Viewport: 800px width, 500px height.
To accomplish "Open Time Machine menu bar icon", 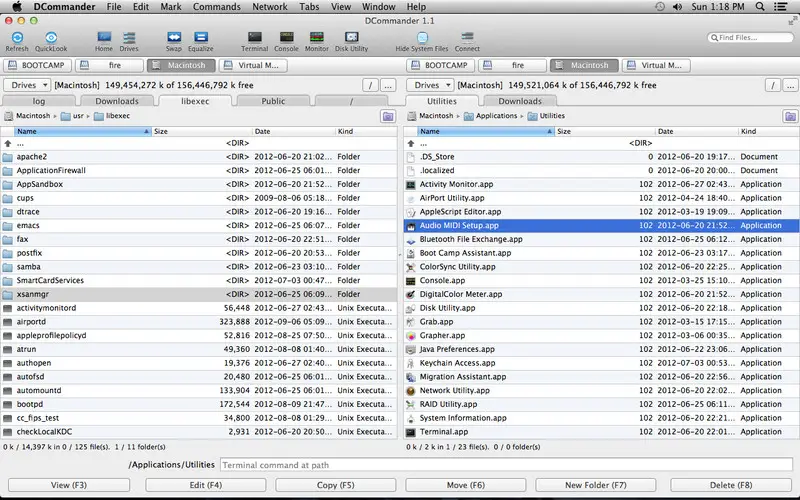I will click(x=660, y=7).
